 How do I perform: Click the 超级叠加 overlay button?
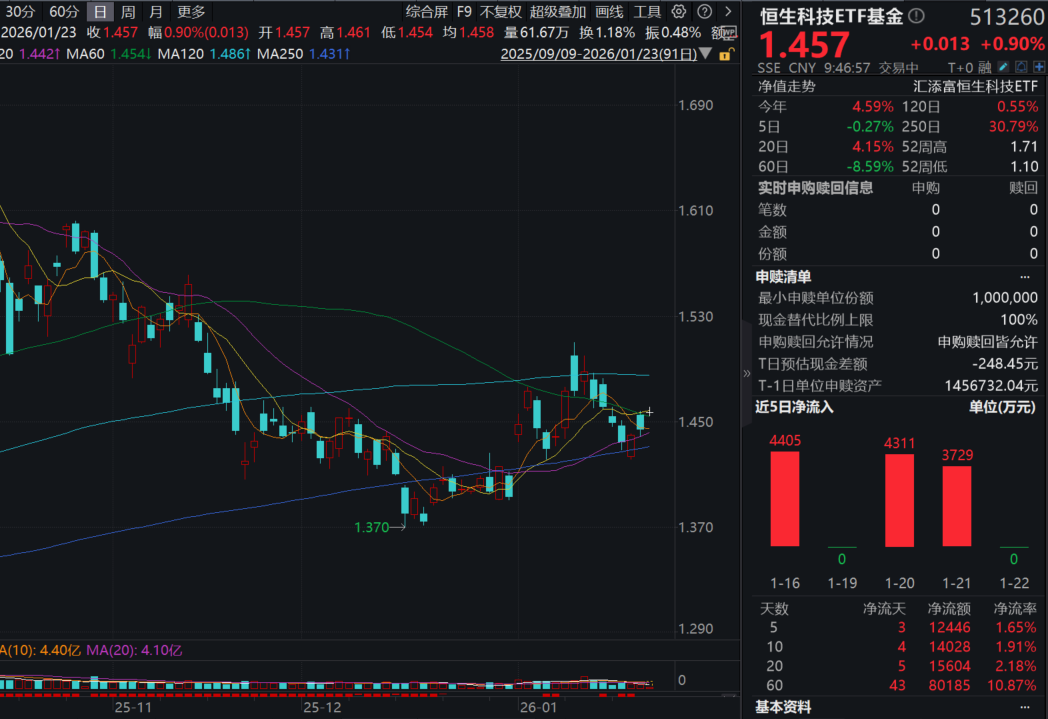tap(558, 12)
